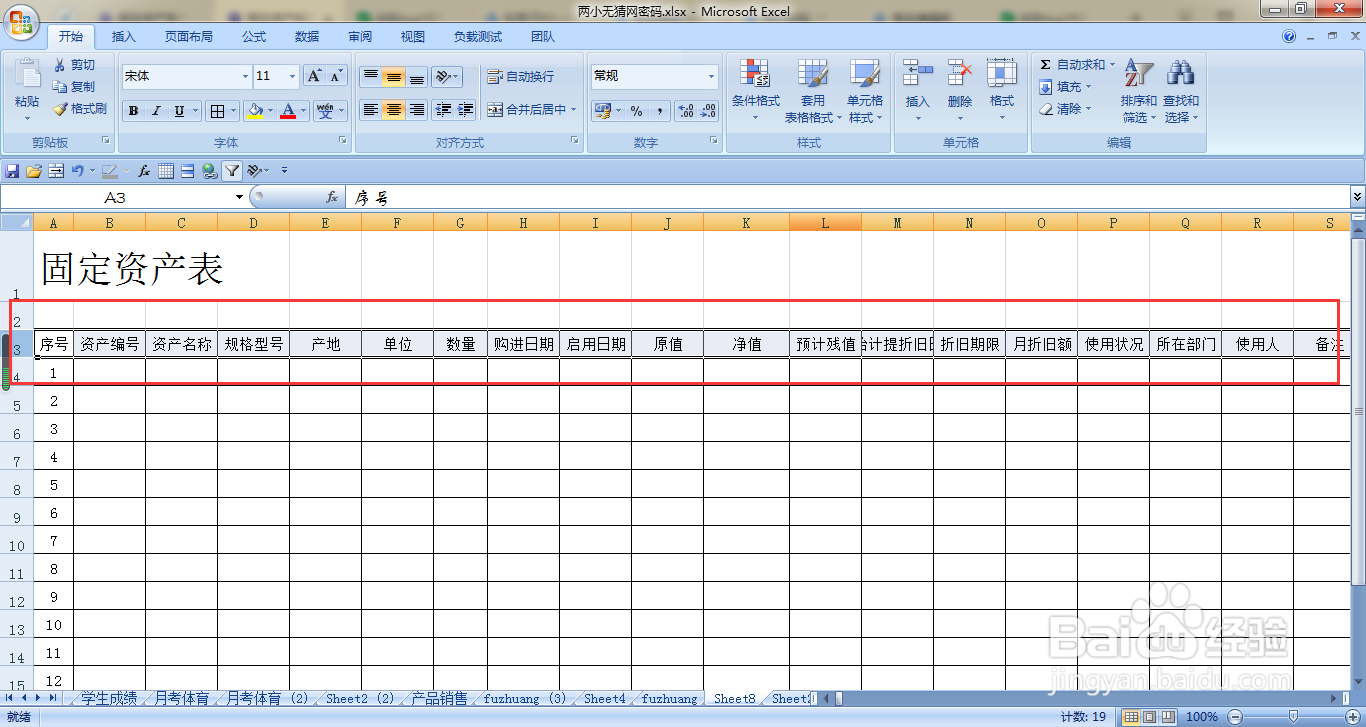Switch to the 公式 ribbon tab
This screenshot has width=1366, height=727.
tap(254, 37)
